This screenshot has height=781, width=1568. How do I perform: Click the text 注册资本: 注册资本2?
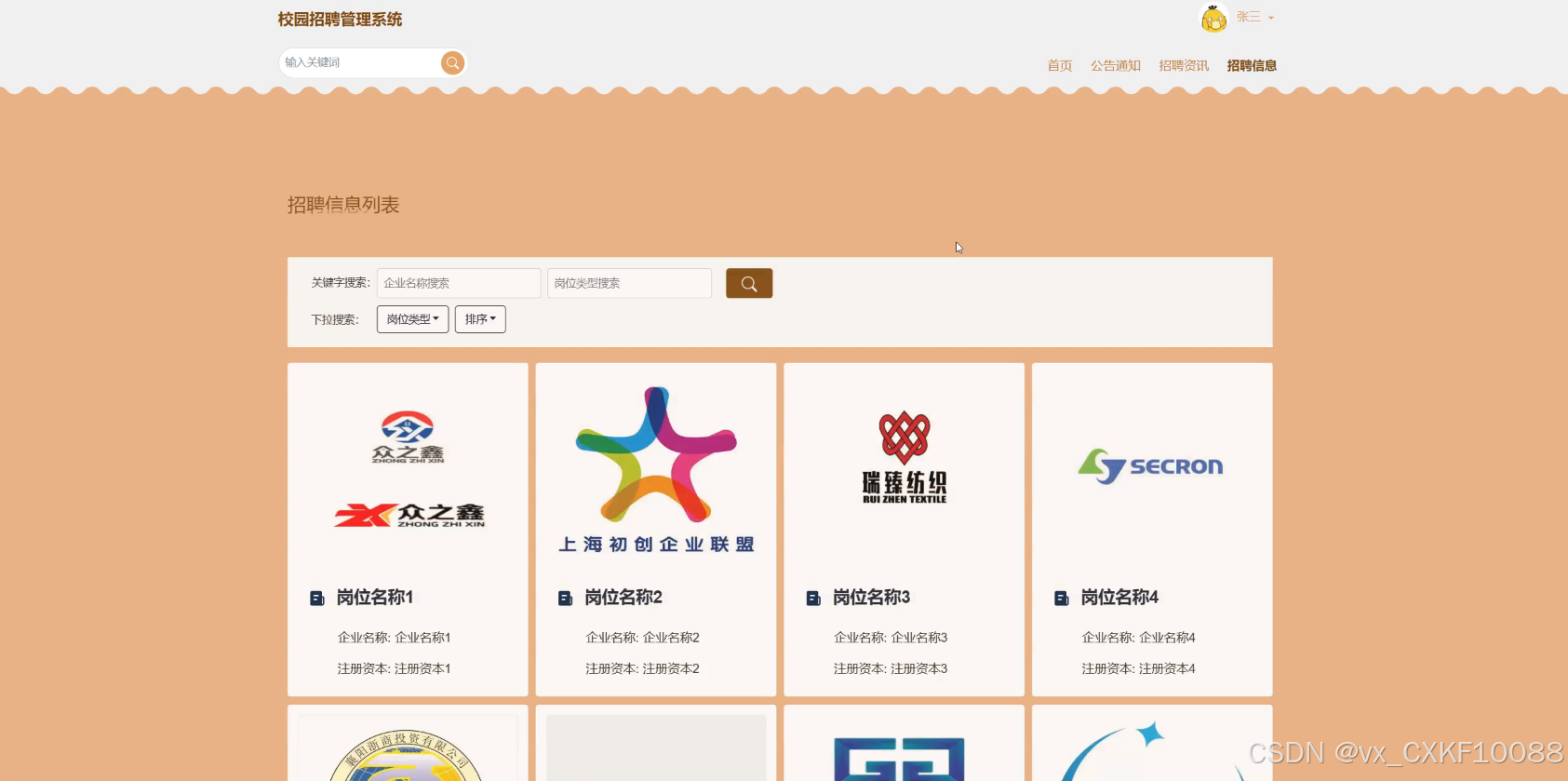pyautogui.click(x=643, y=668)
